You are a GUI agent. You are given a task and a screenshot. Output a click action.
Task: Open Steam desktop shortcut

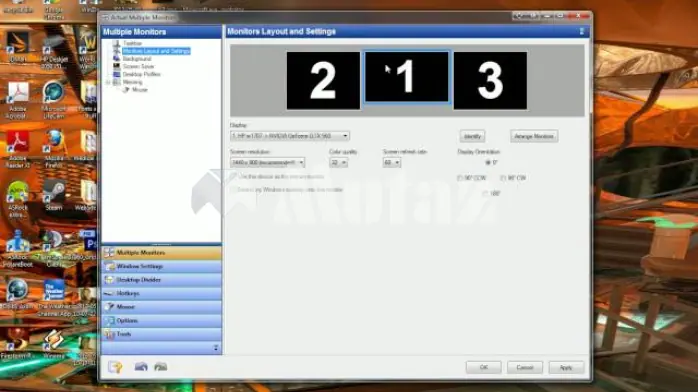(x=54, y=195)
